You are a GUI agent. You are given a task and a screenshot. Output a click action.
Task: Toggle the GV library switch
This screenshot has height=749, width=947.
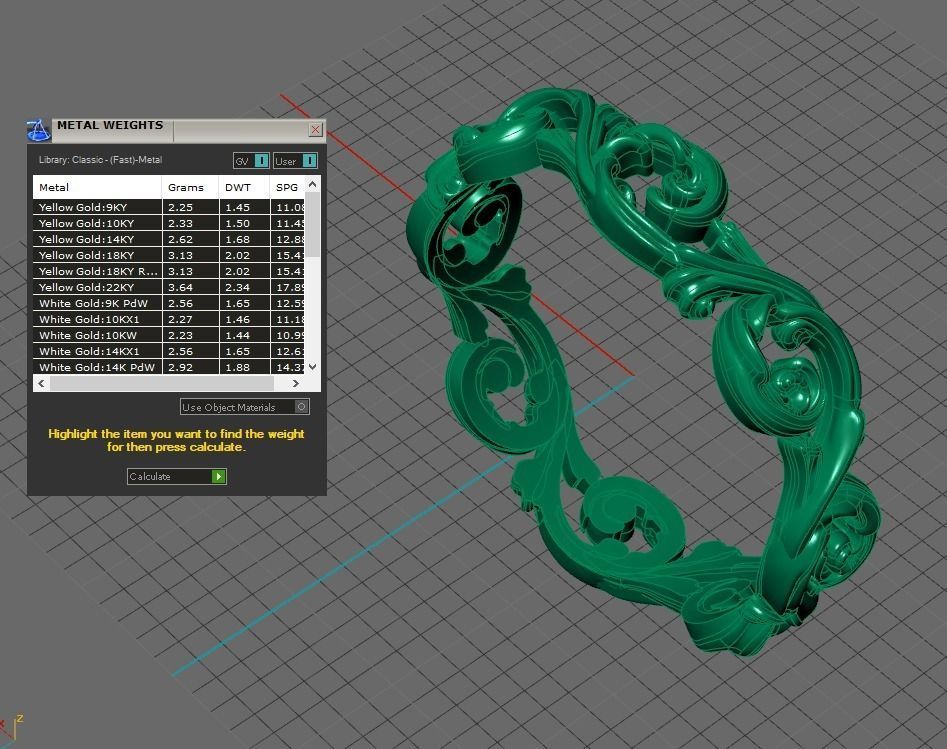pyautogui.click(x=251, y=161)
